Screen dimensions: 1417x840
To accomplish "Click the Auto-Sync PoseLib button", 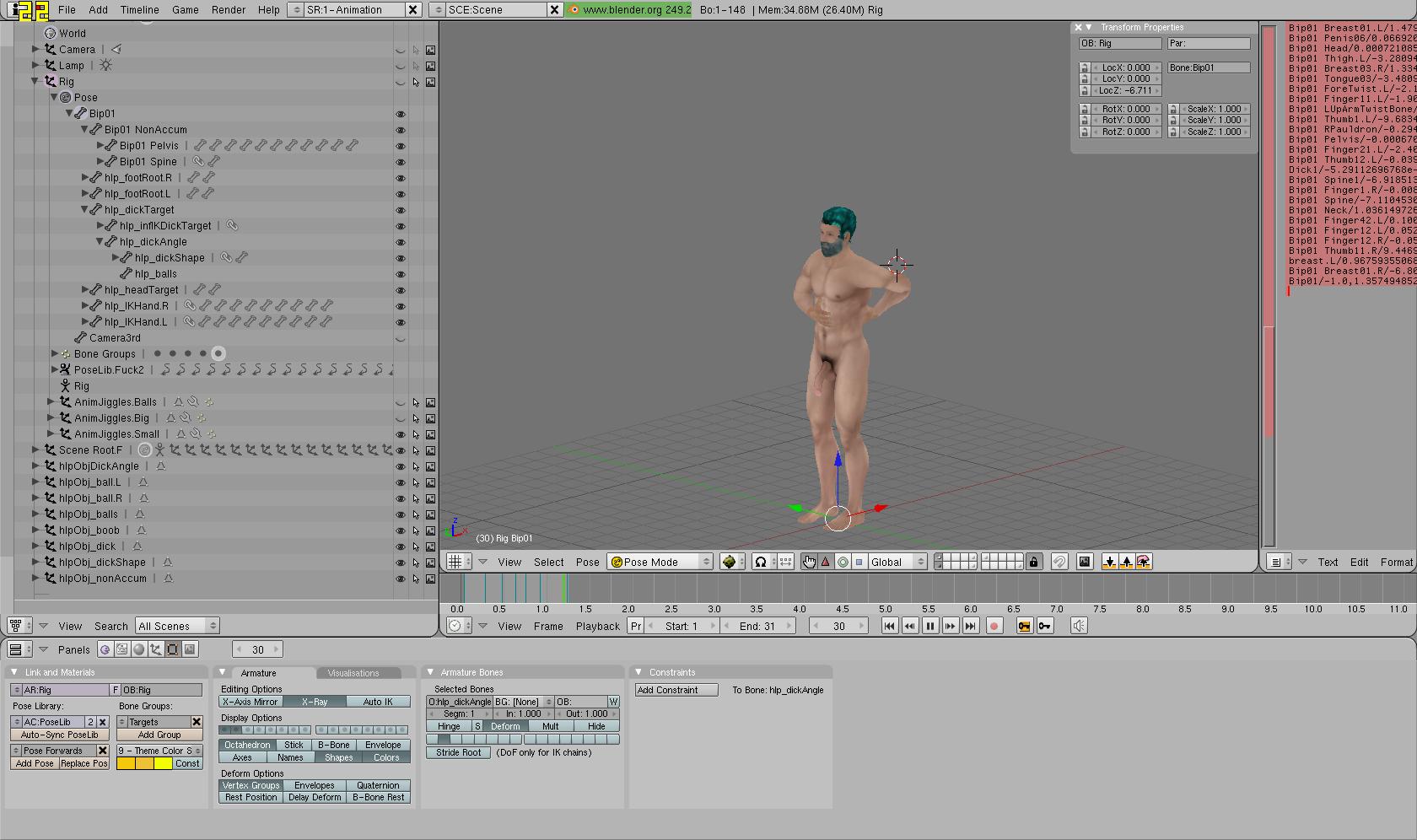I will click(x=60, y=735).
